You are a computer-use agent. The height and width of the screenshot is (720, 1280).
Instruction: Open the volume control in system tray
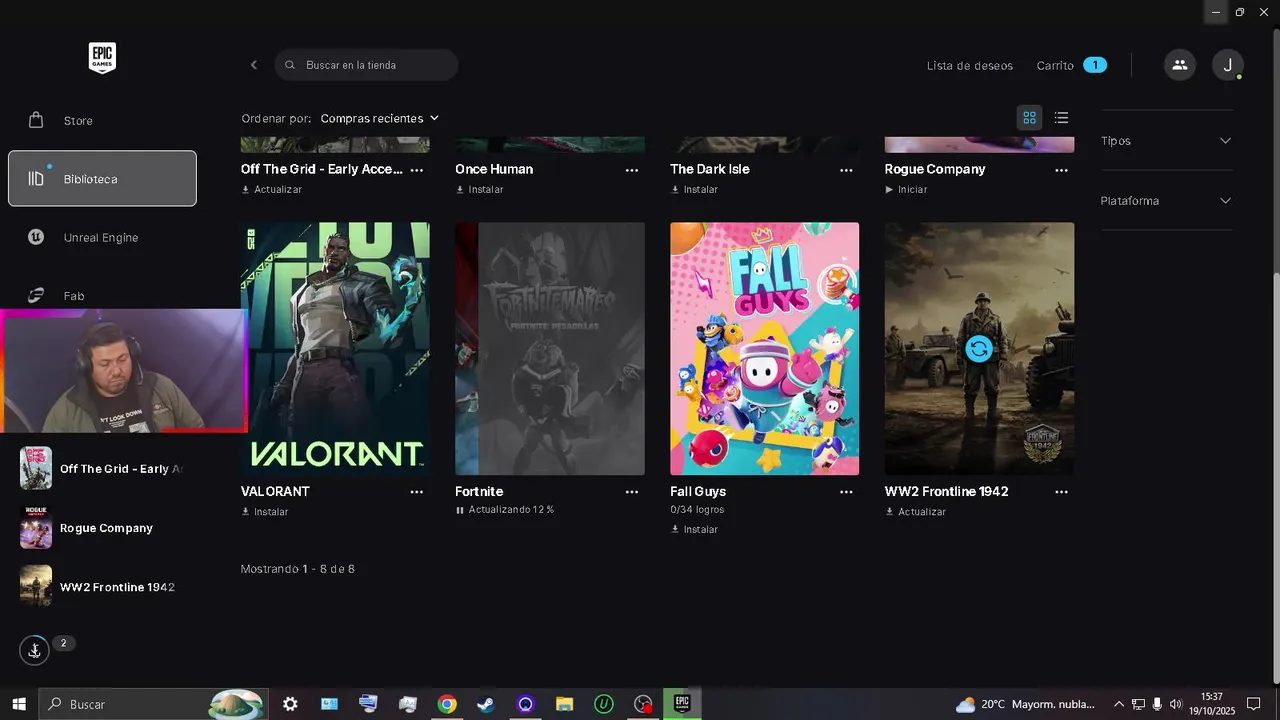coord(1176,704)
